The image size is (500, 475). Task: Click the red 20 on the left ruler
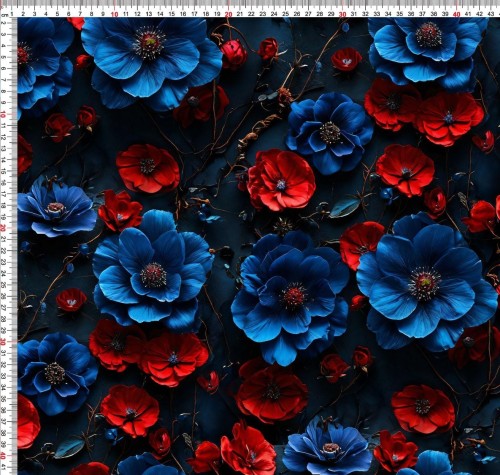point(3,228)
